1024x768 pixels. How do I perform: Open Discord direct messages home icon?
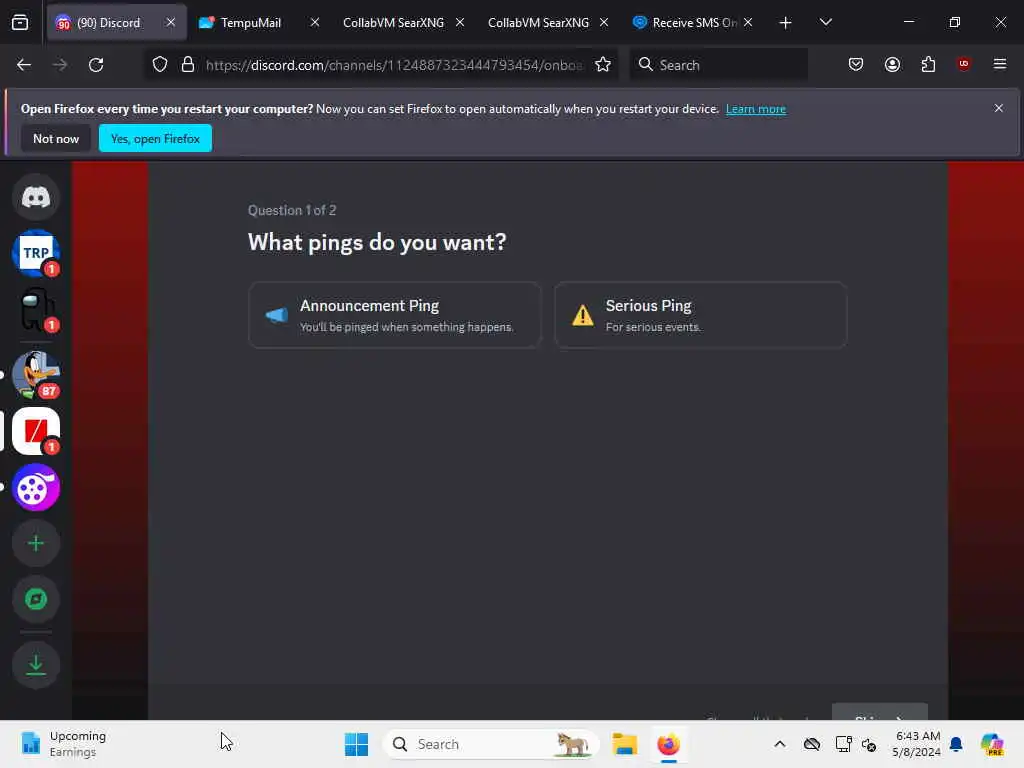[x=36, y=197]
